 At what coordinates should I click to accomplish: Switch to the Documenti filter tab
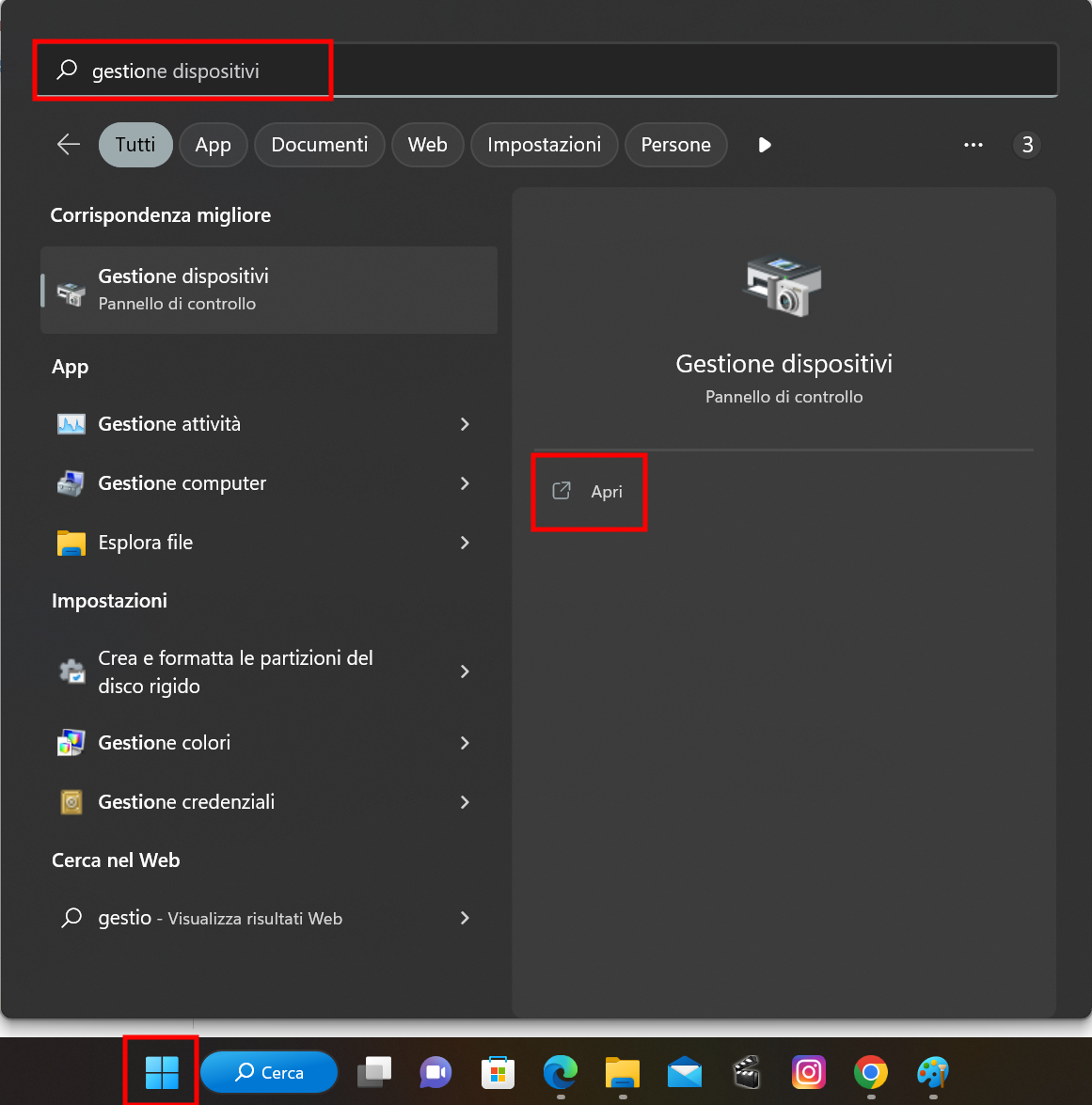(319, 145)
